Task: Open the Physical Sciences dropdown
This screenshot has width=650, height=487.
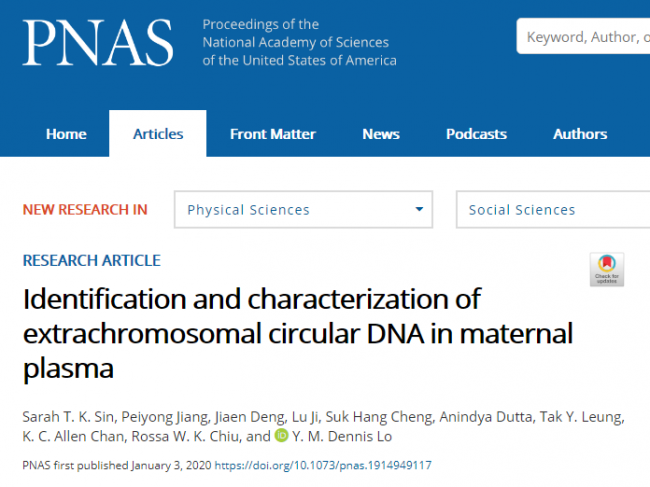Action: click(303, 209)
